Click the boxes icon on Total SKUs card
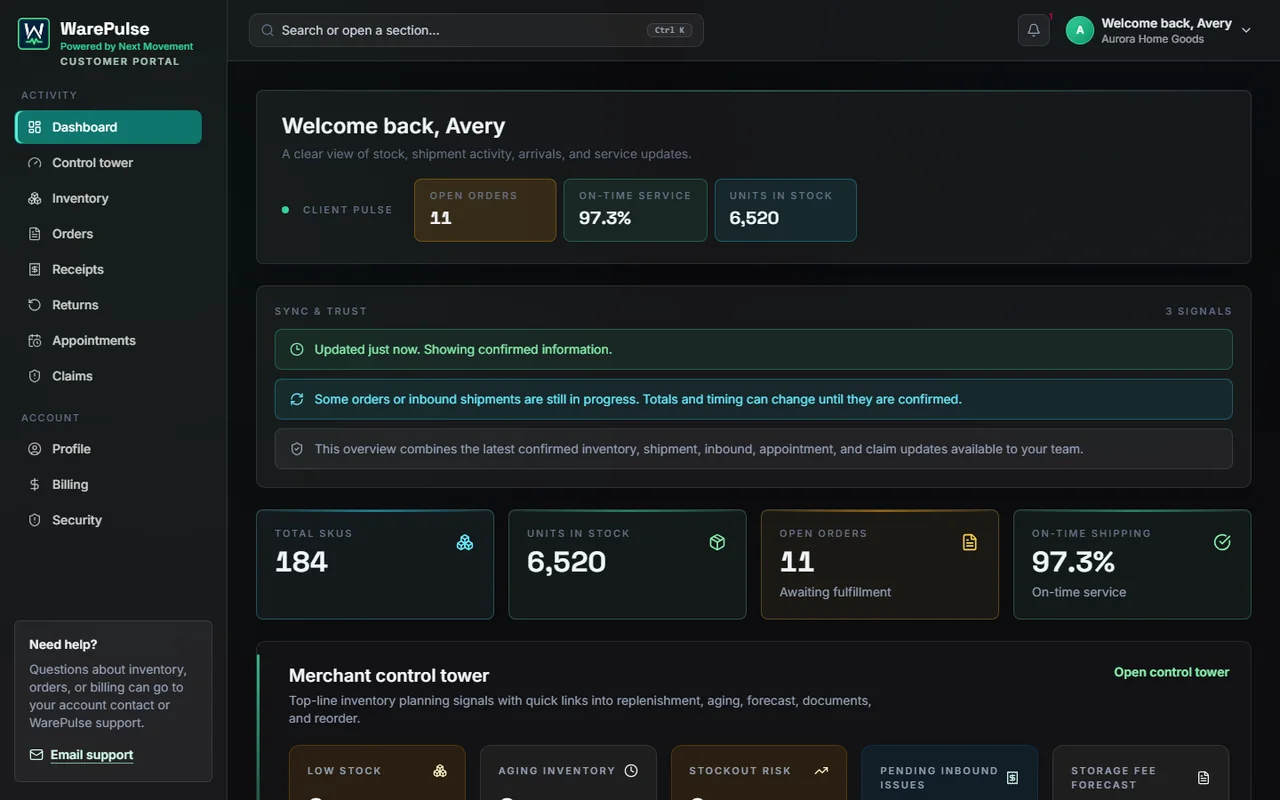Screen dimensions: 1280x800 point(465,542)
